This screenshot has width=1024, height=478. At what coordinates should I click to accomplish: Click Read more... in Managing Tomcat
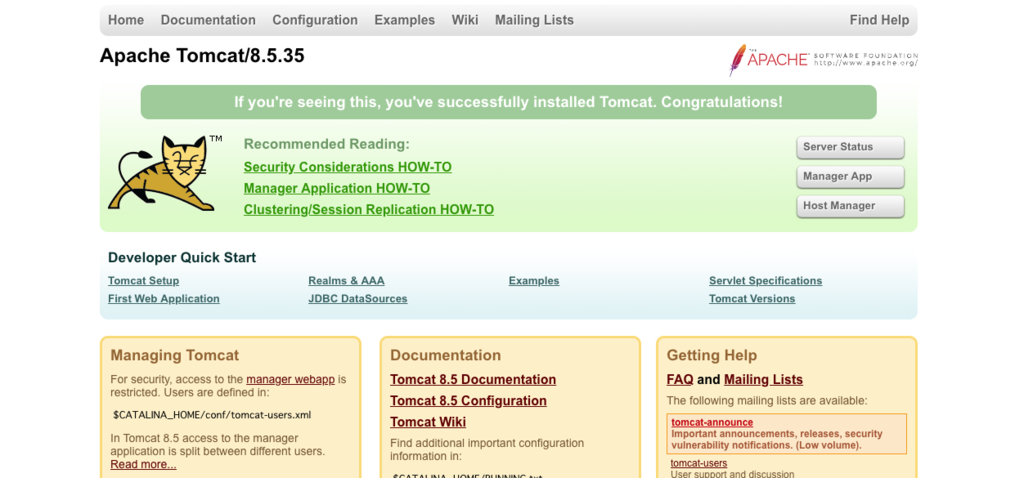(144, 465)
